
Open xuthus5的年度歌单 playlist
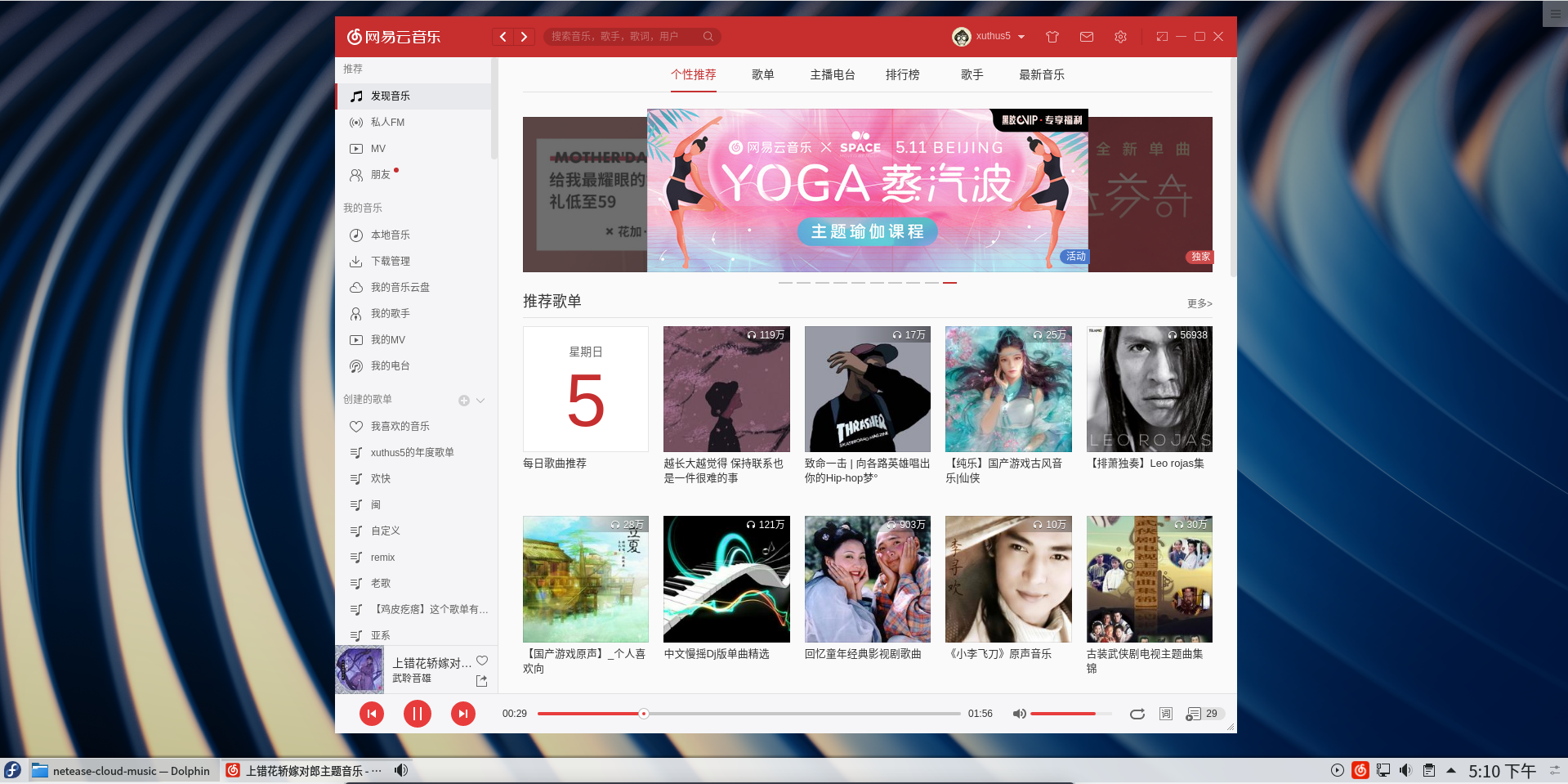(413, 453)
